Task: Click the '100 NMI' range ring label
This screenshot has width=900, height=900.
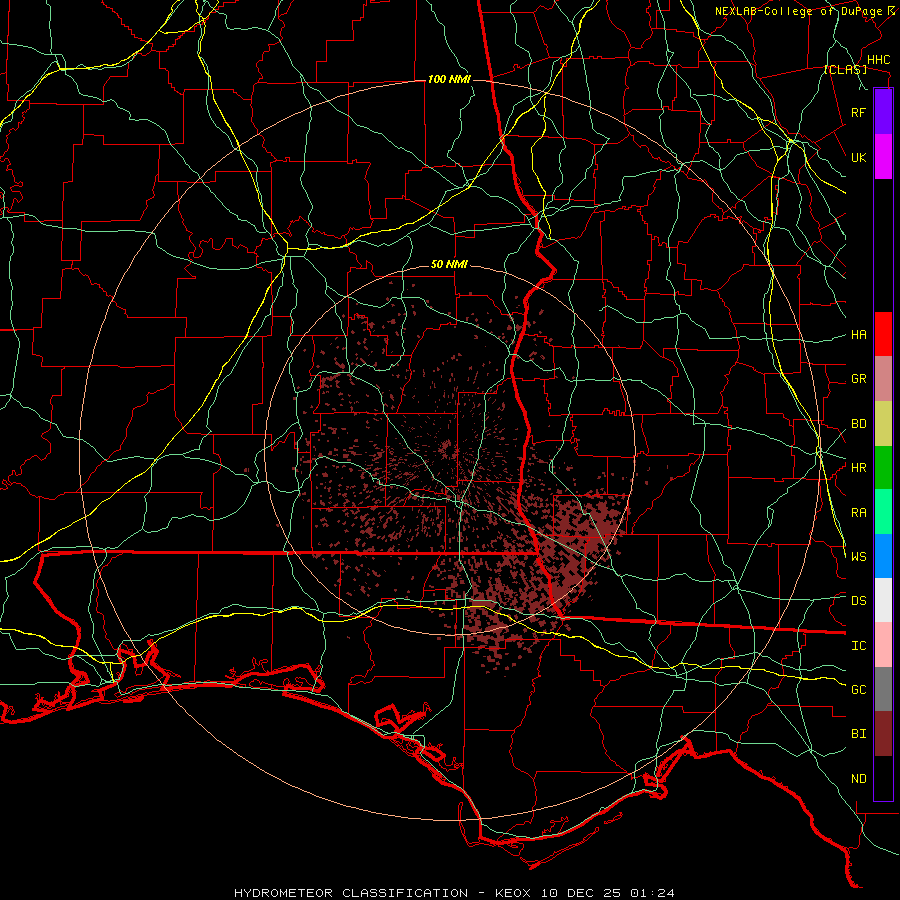Action: pos(449,79)
